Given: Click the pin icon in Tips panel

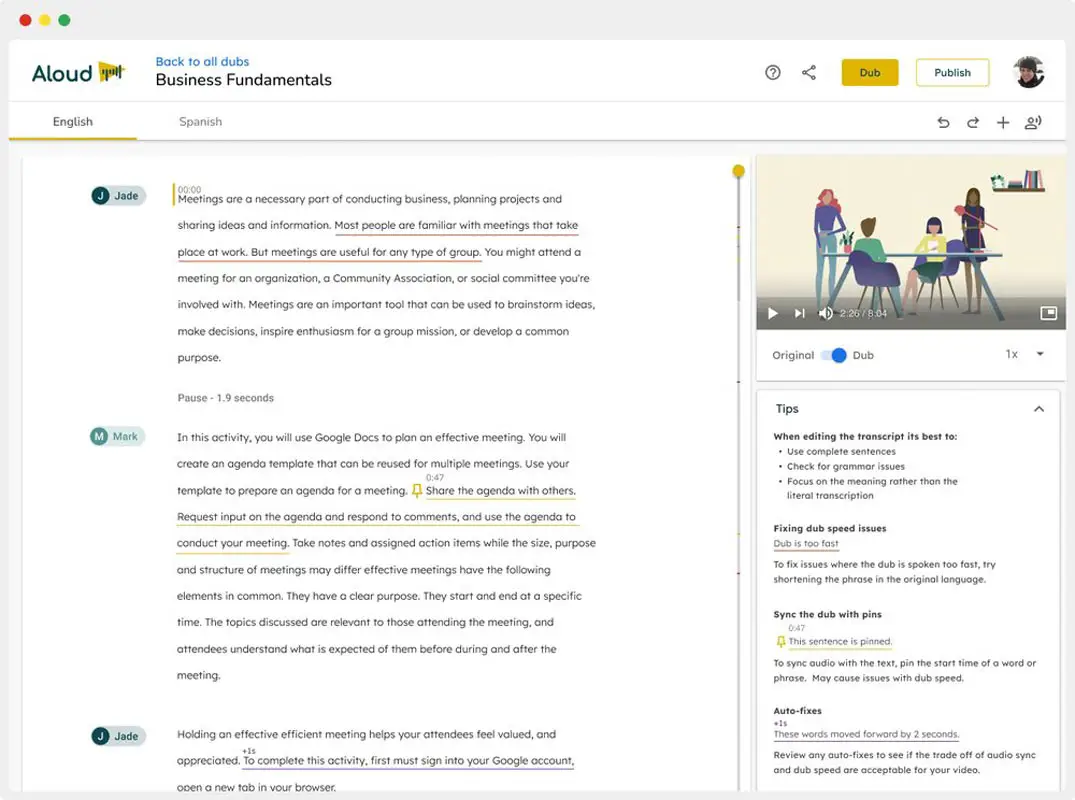Looking at the screenshot, I should pyautogui.click(x=780, y=642).
